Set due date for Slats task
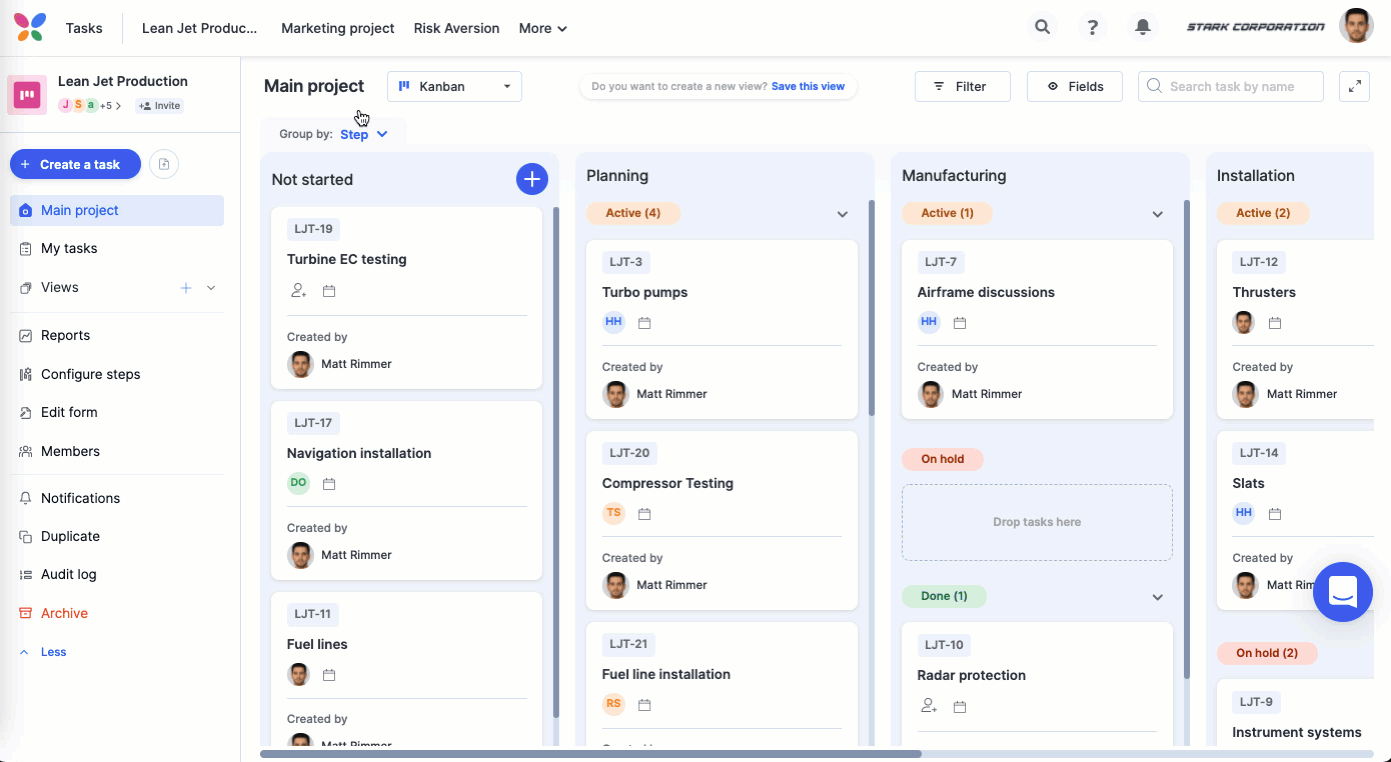This screenshot has width=1391, height=762. [1275, 514]
